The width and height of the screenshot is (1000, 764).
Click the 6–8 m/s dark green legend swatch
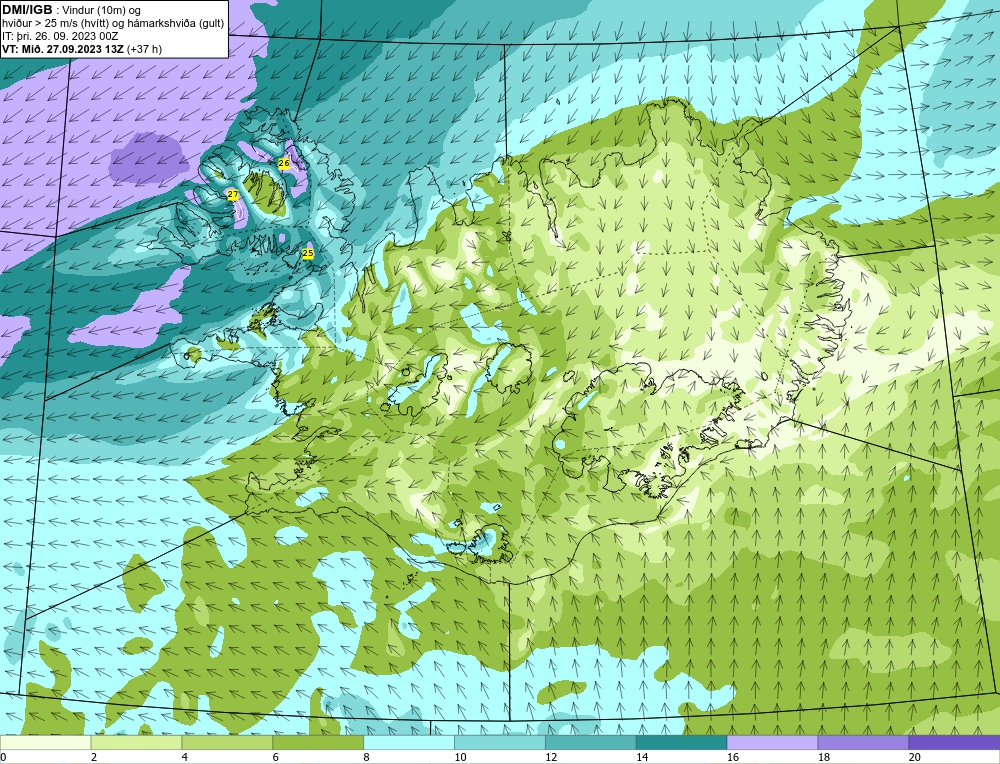(318, 742)
